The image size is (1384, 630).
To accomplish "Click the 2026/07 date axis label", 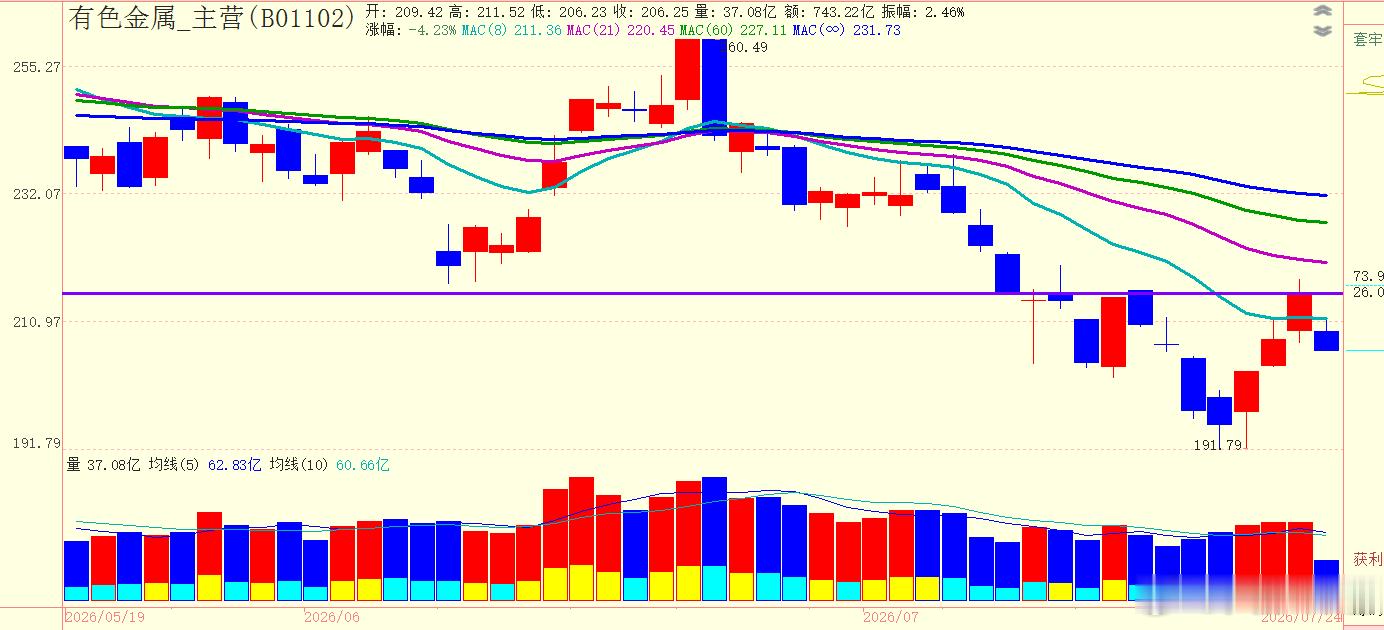I will click(x=890, y=617).
